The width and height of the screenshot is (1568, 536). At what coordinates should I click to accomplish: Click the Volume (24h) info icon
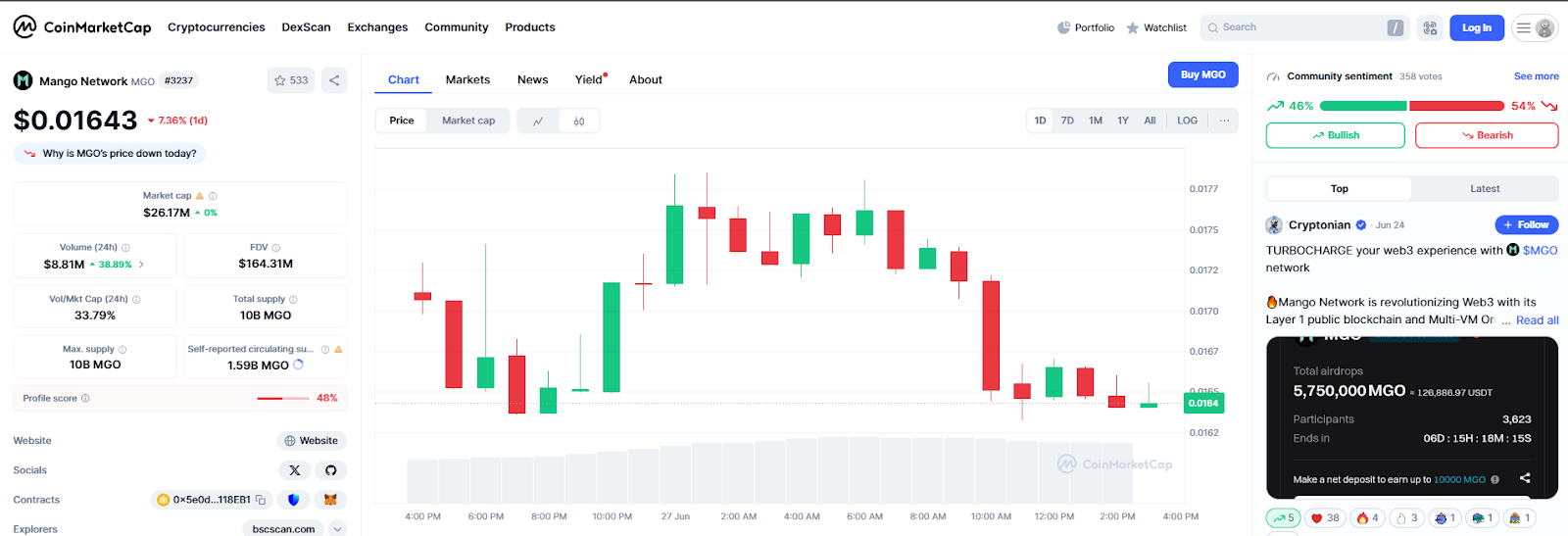click(x=125, y=248)
